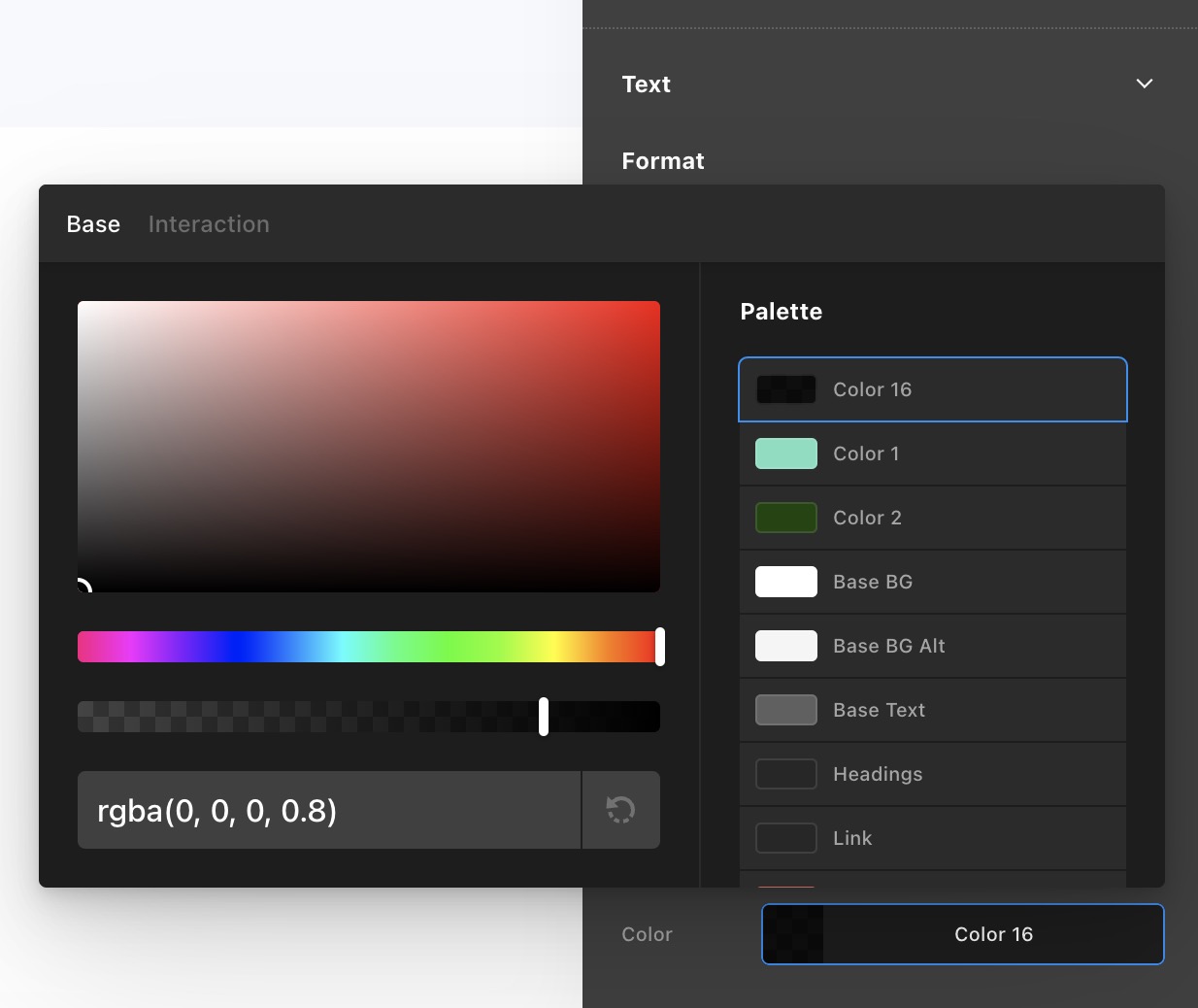This screenshot has height=1008, width=1198.
Task: Click the rgba color value field
Action: click(x=328, y=810)
